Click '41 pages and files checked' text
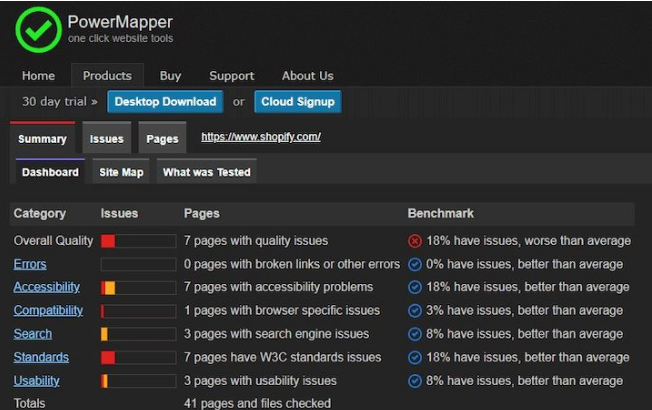The height and width of the screenshot is (410, 652). tap(257, 403)
